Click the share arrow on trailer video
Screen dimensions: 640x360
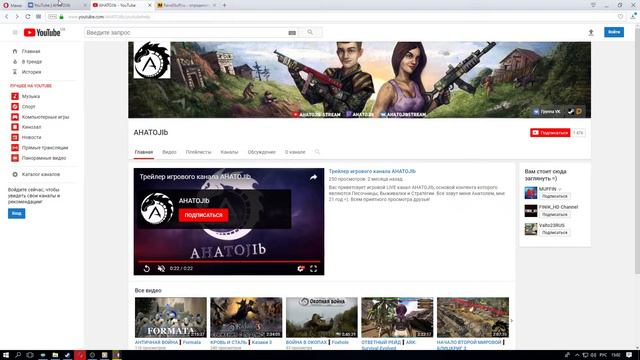313,177
